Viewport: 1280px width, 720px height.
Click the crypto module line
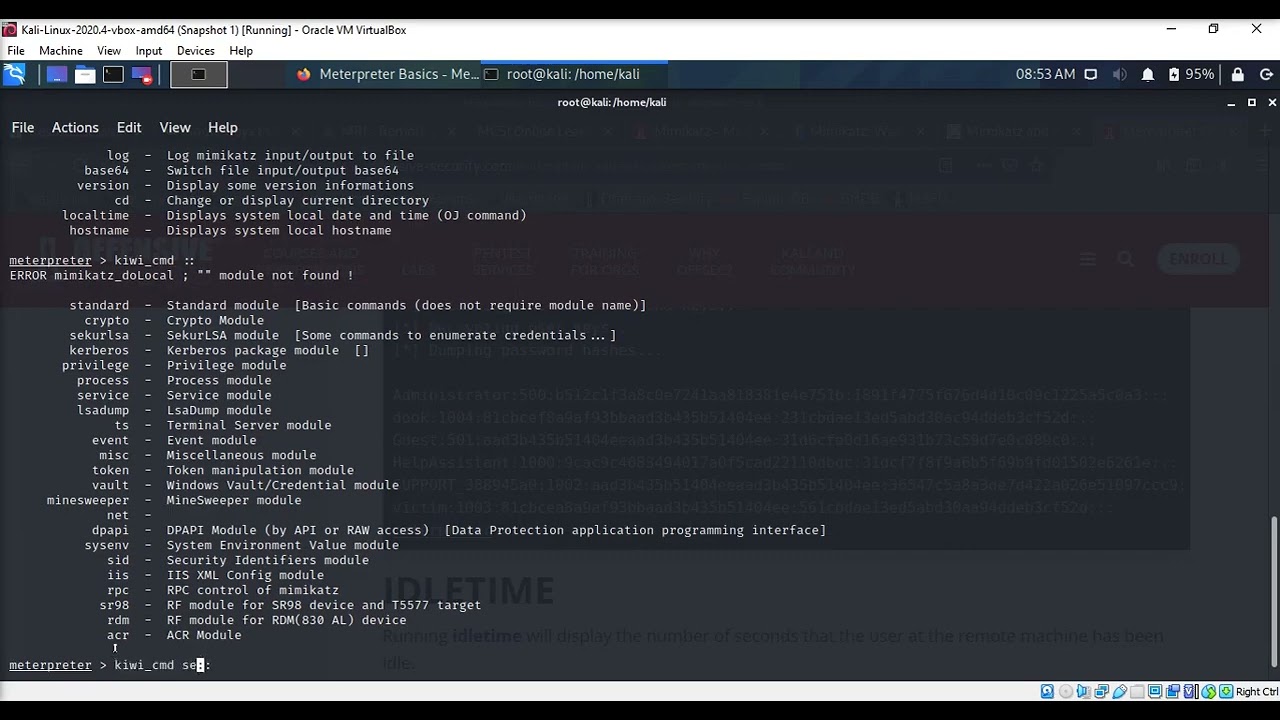click(x=174, y=320)
